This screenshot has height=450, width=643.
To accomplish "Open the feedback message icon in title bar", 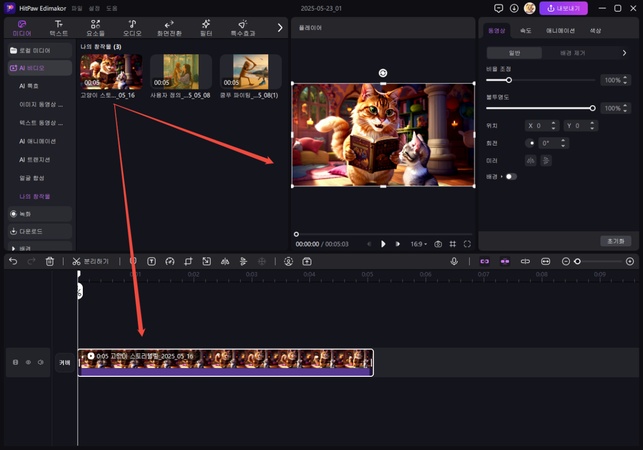I will click(x=499, y=8).
